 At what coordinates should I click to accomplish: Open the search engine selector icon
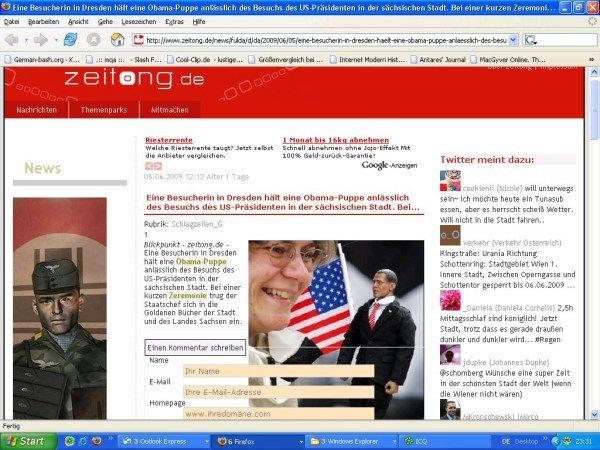coord(530,40)
